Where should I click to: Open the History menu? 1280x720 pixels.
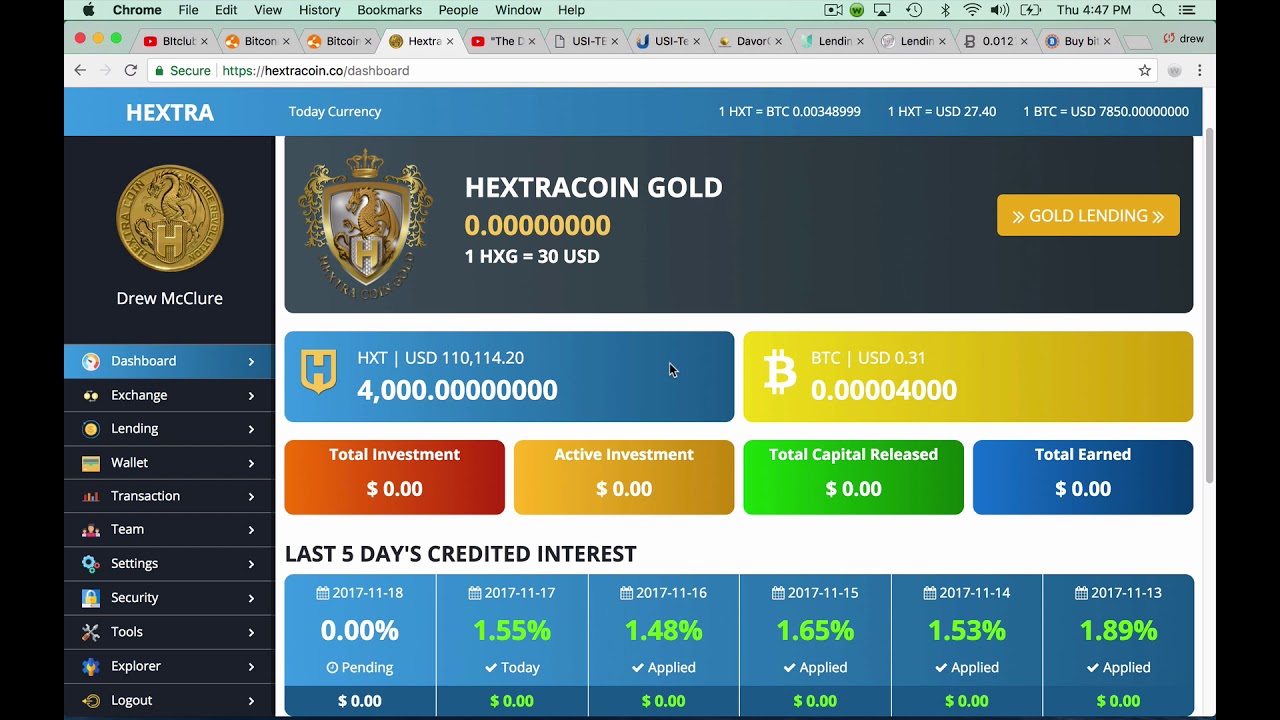tap(320, 10)
